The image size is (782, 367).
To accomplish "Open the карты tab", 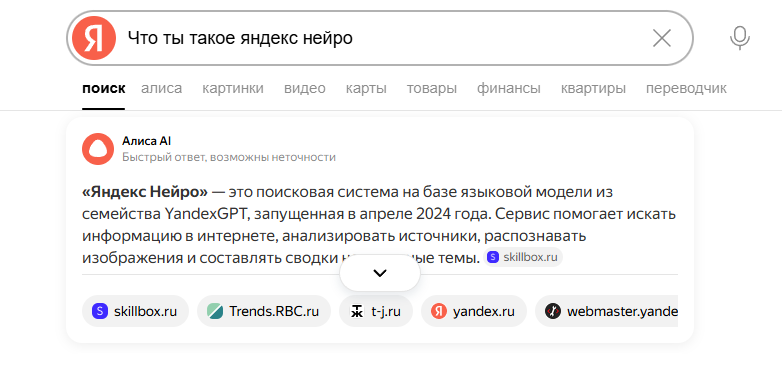I will click(x=366, y=89).
